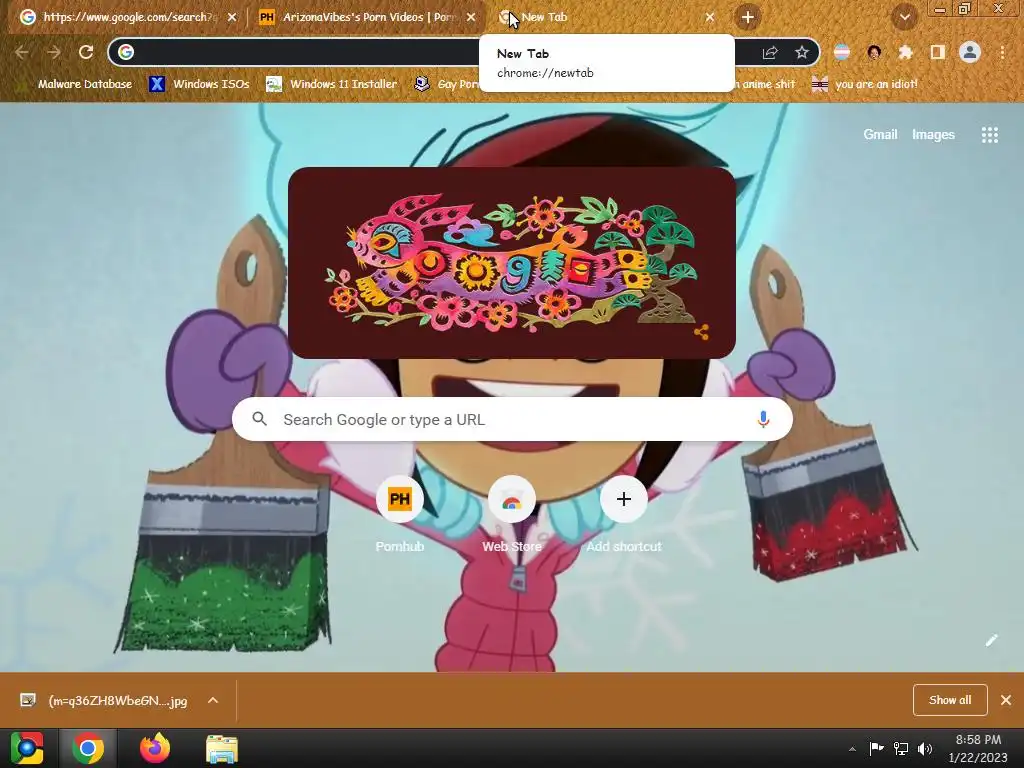Viewport: 1024px width, 768px height.
Task: Open the tab search dropdown
Action: coord(904,17)
